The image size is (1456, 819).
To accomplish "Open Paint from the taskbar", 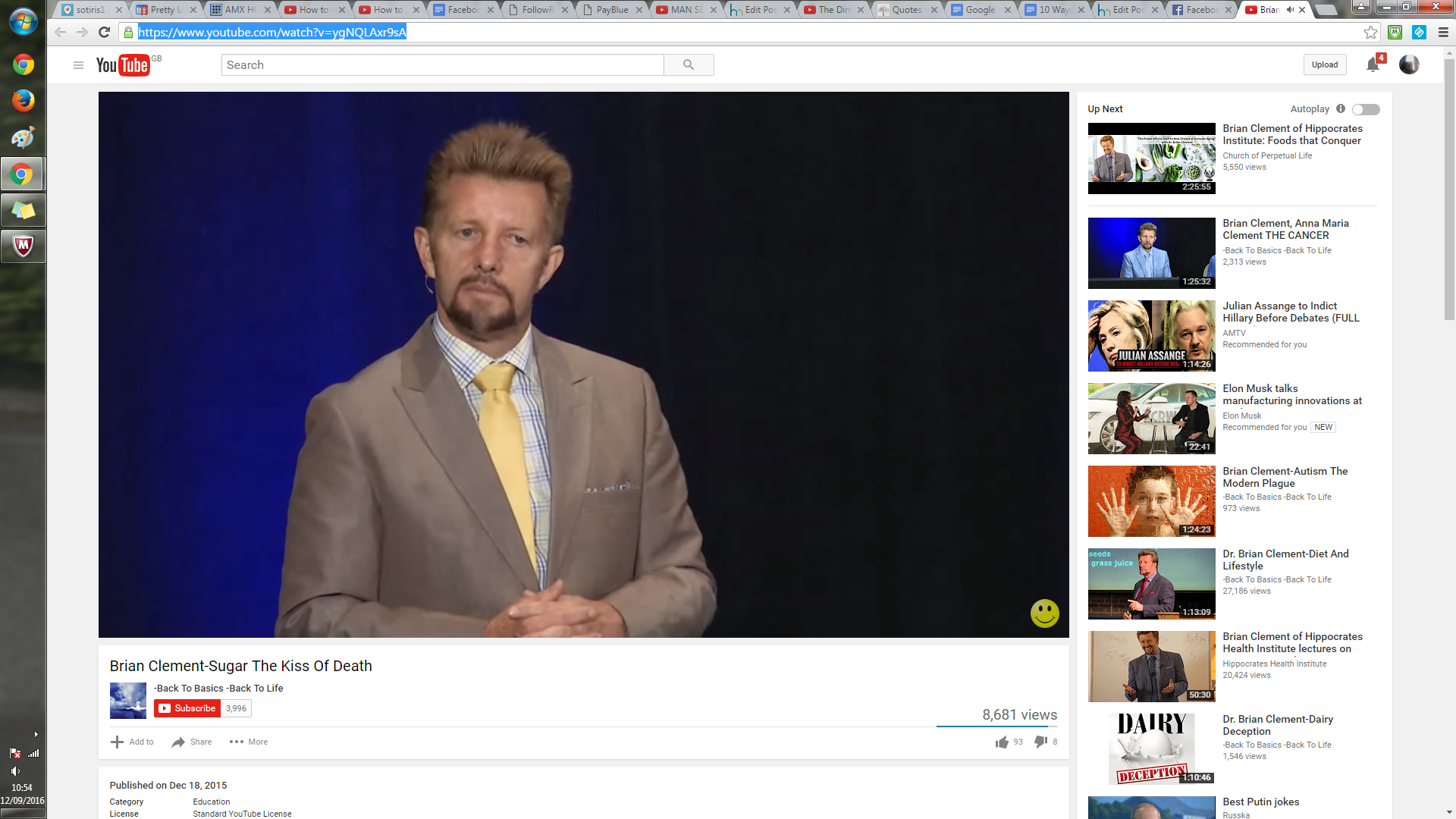I will tap(23, 137).
